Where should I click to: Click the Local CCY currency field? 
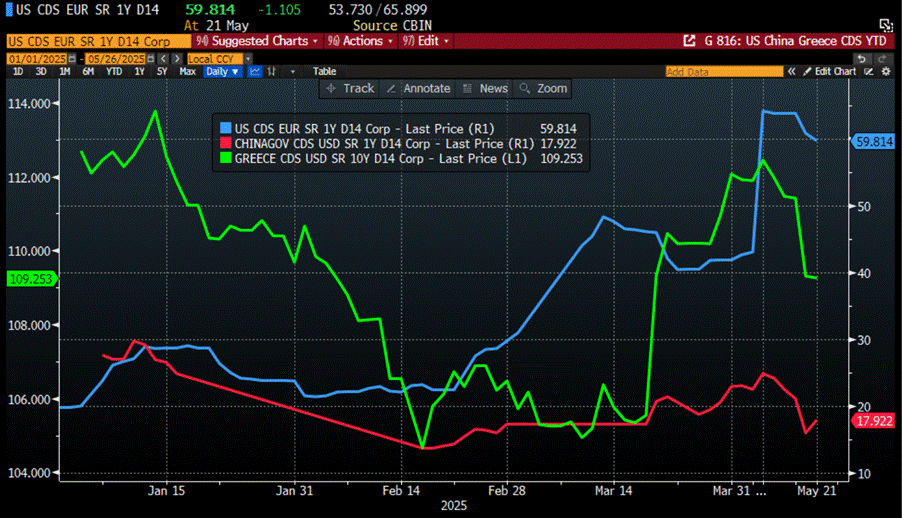(x=215, y=59)
